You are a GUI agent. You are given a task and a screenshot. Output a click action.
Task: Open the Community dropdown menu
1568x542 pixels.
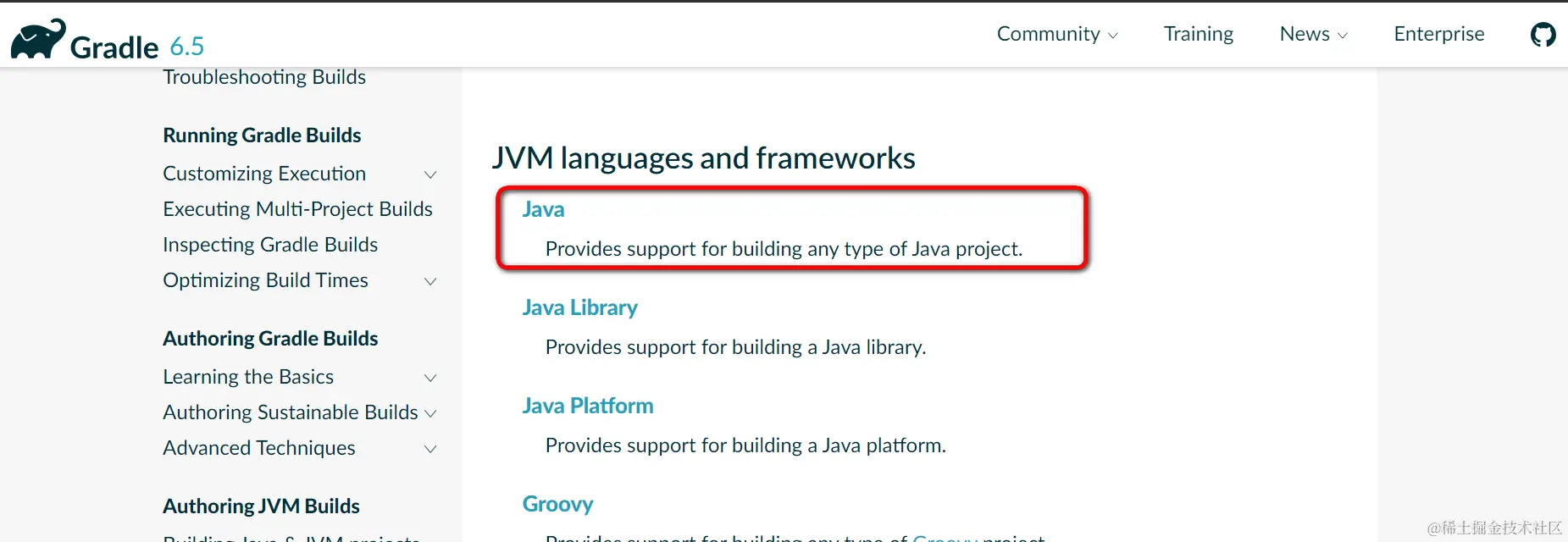click(1057, 34)
